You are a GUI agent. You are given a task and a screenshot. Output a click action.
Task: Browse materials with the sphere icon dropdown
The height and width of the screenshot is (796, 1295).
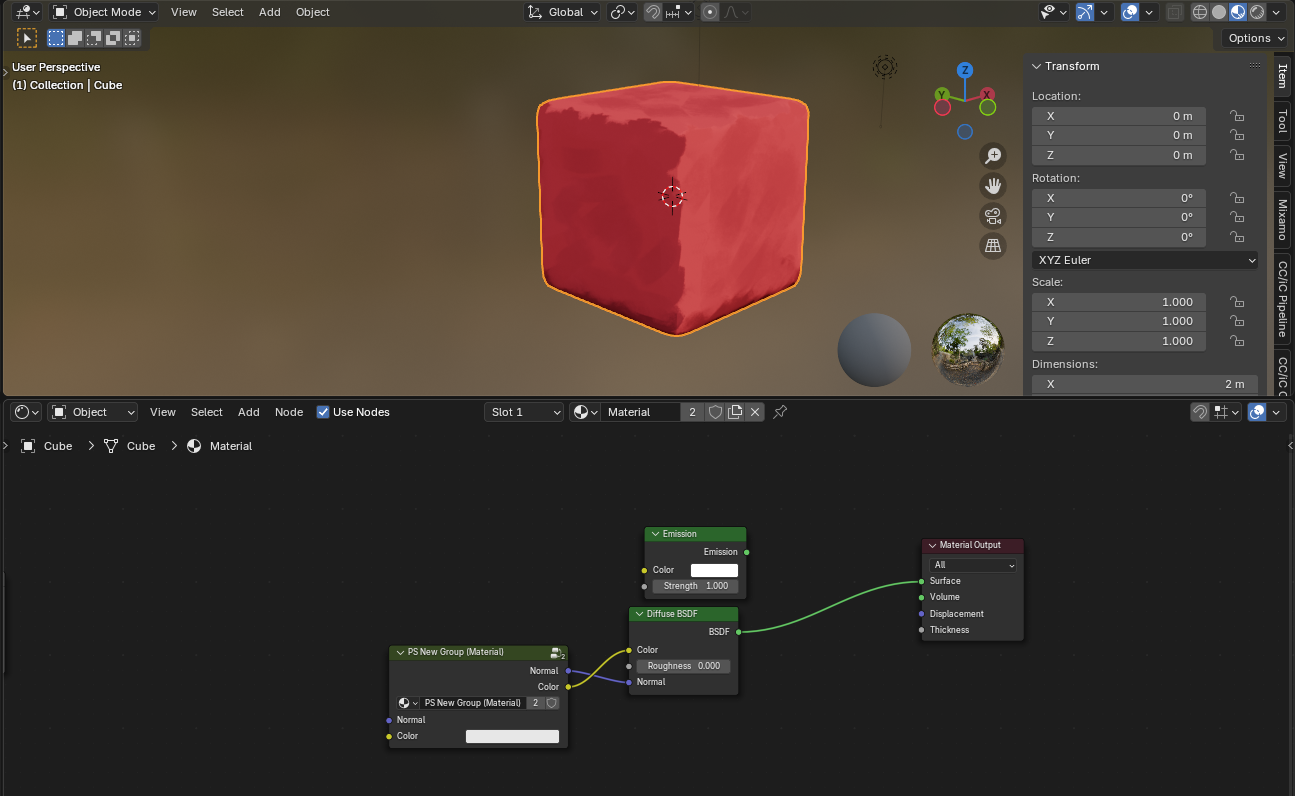585,412
